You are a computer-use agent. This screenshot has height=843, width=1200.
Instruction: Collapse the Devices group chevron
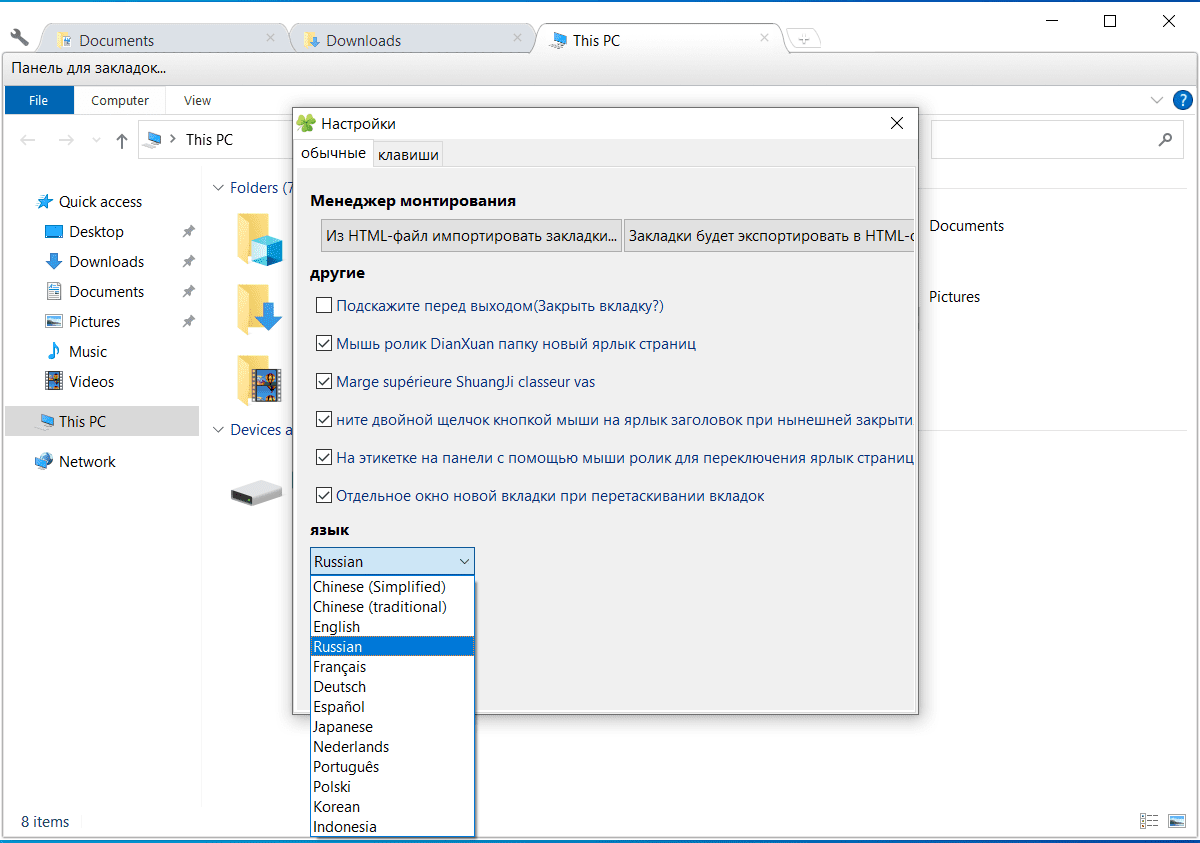[218, 430]
